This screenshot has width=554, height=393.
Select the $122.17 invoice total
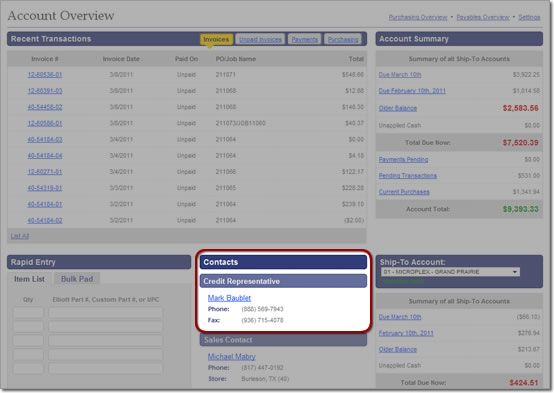pyautogui.click(x=353, y=172)
